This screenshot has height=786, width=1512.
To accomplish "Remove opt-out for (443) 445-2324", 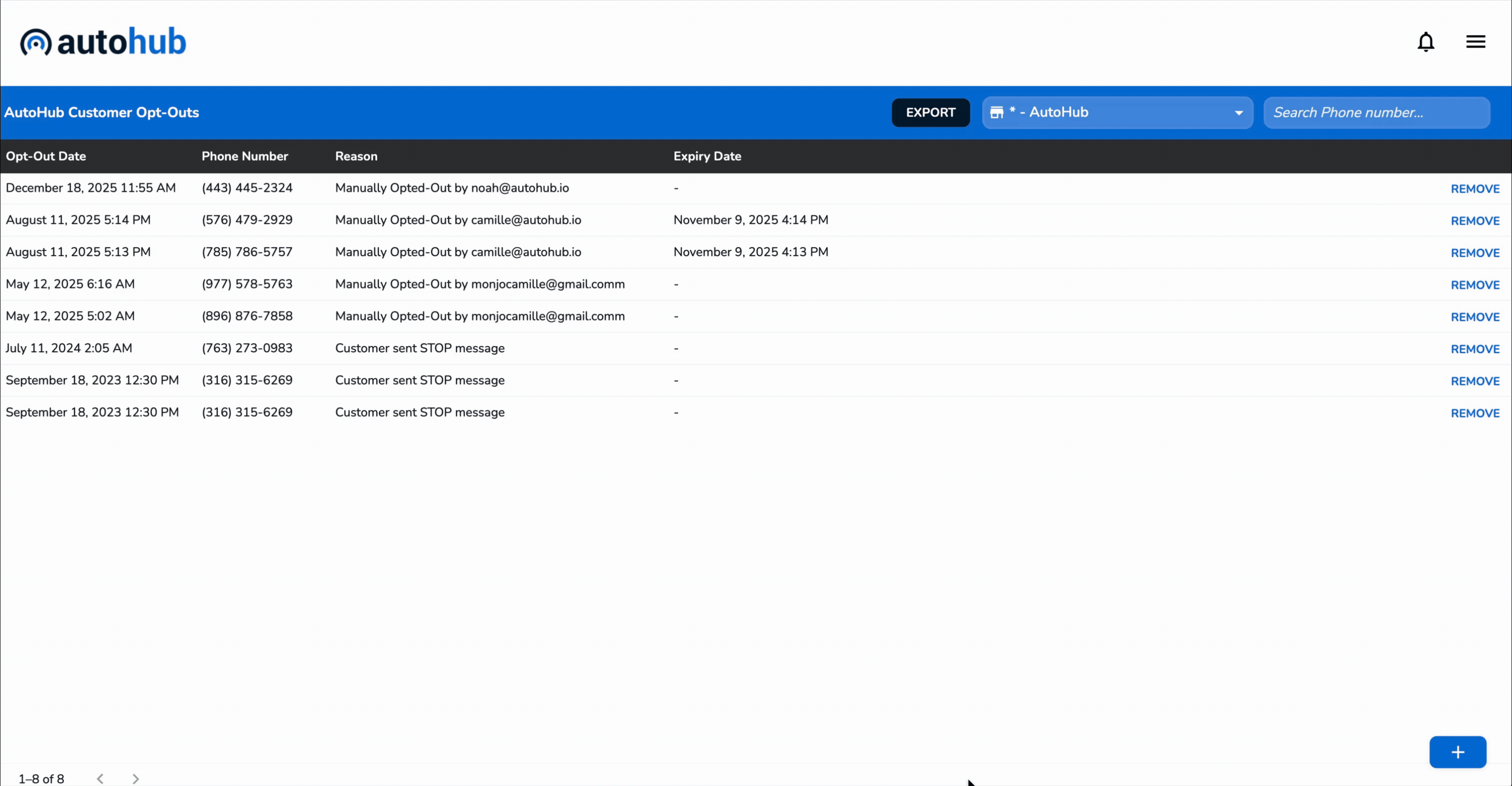I will tap(1475, 189).
